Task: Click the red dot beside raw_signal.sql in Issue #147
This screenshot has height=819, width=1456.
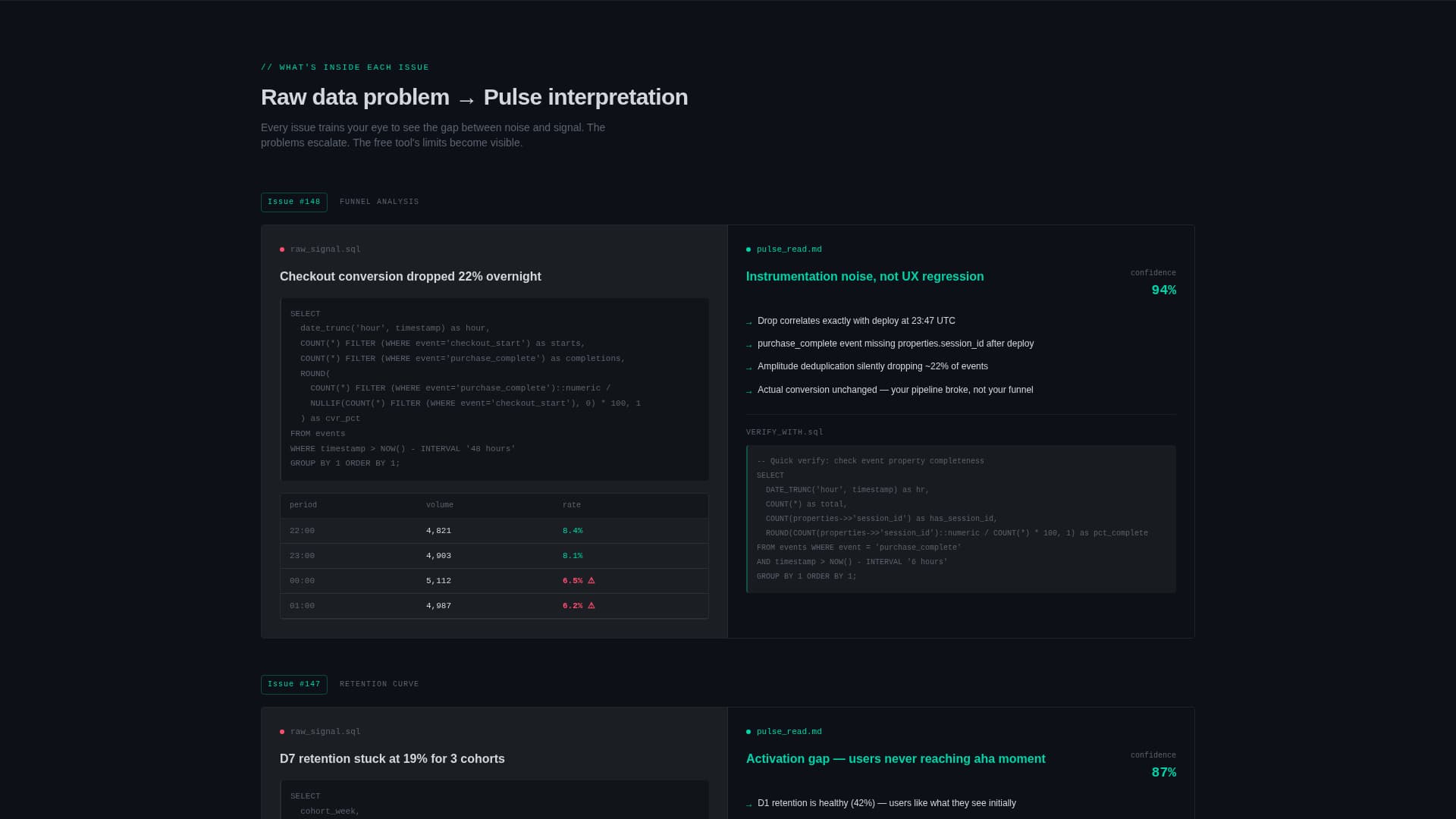Action: pyautogui.click(x=282, y=732)
